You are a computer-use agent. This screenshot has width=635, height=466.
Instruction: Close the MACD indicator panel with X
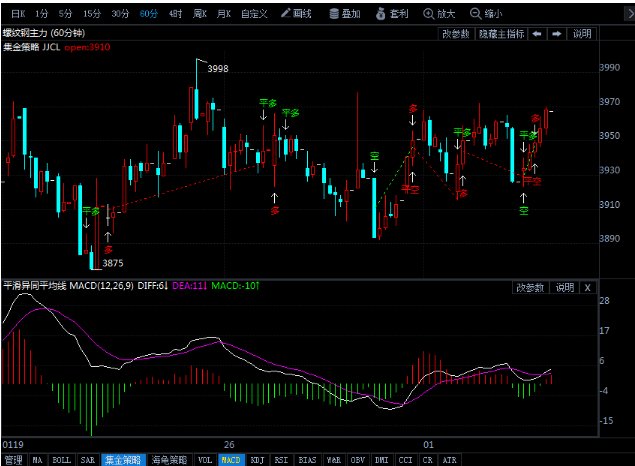pyautogui.click(x=586, y=287)
